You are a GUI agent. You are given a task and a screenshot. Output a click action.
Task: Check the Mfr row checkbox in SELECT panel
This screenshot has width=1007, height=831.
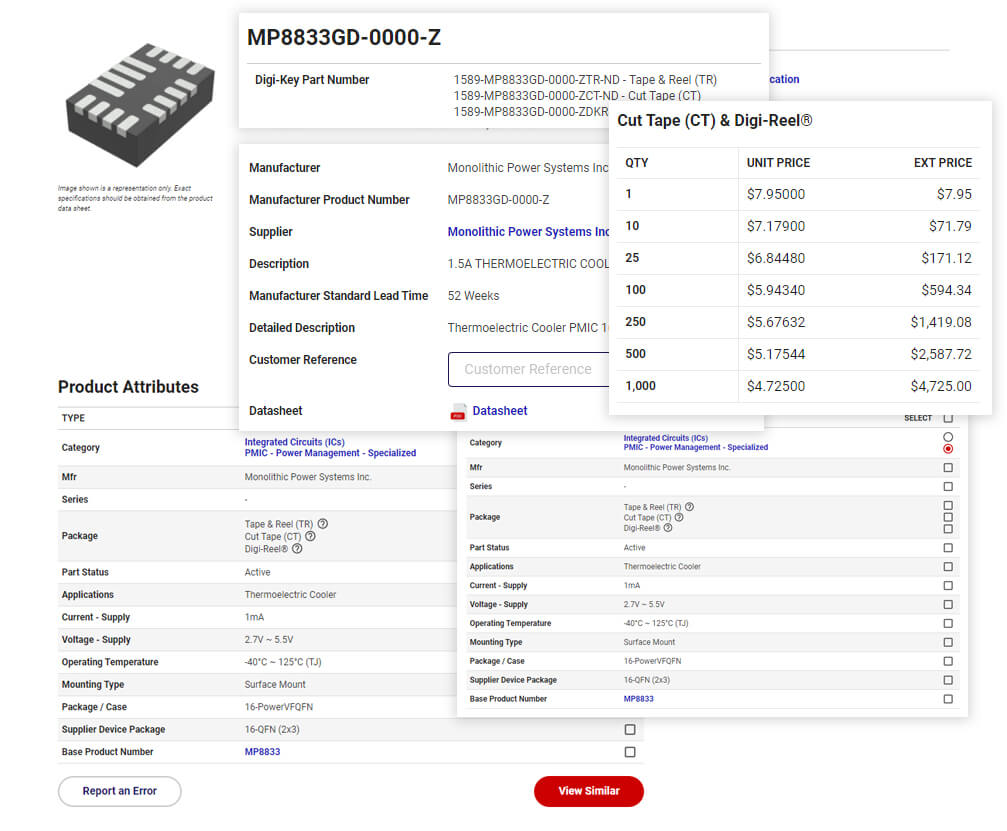point(948,468)
